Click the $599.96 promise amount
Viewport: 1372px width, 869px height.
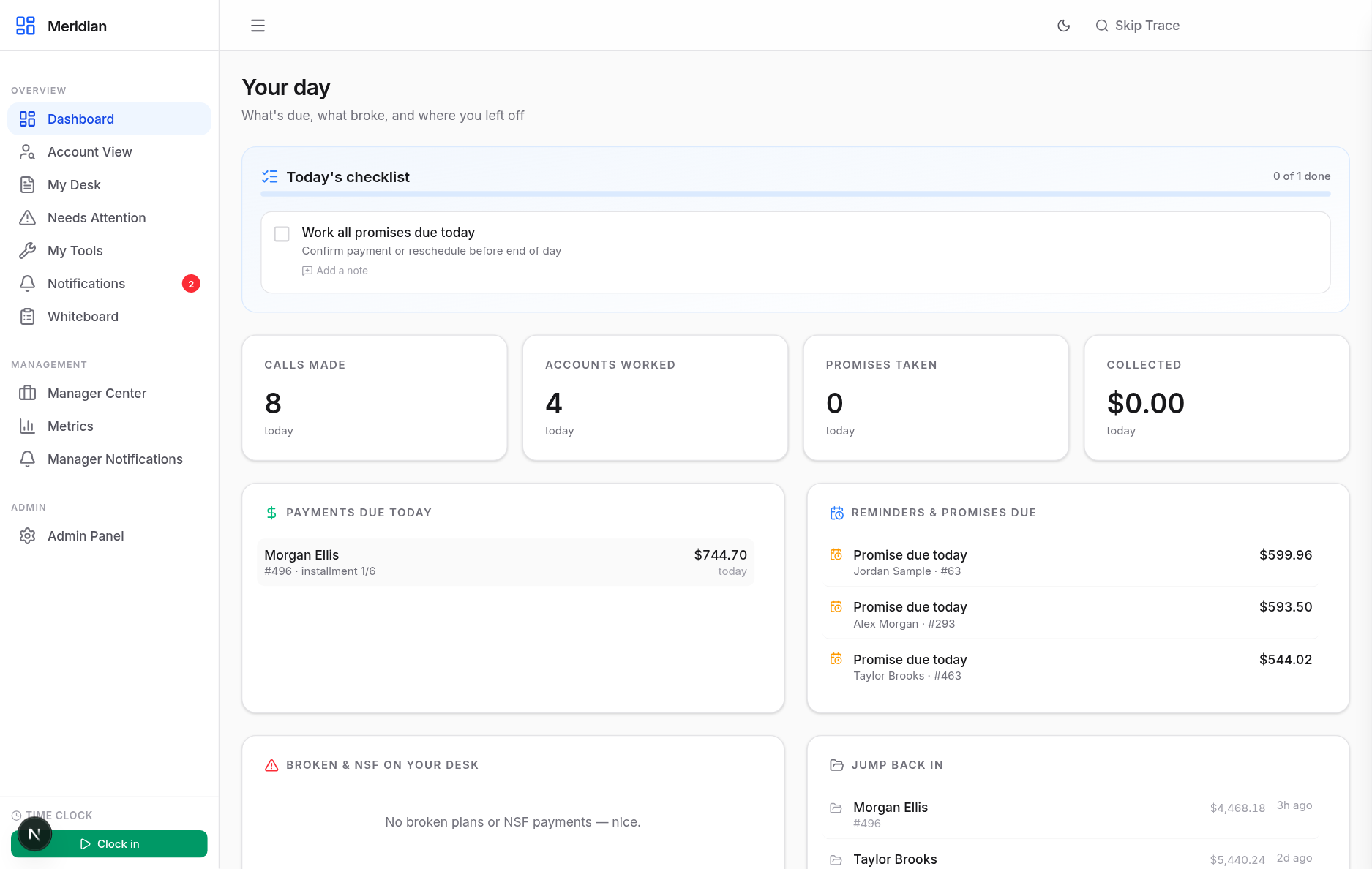click(1286, 554)
